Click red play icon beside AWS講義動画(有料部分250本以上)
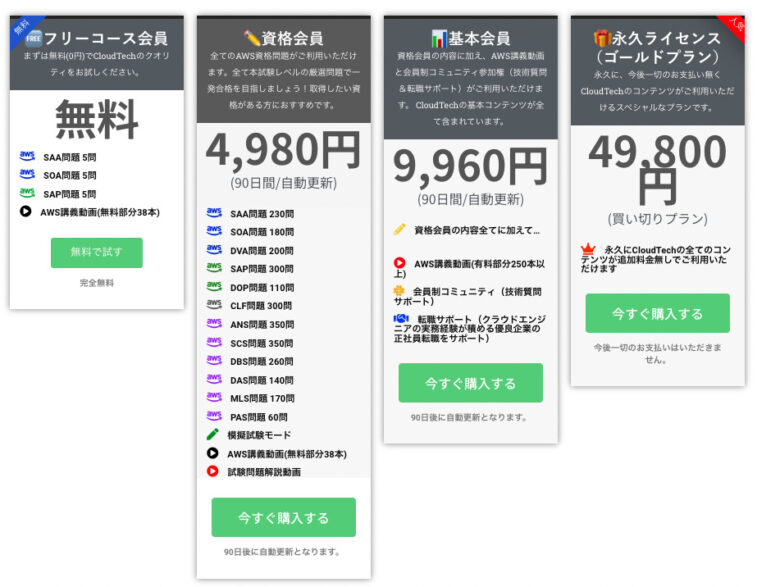The image size is (780, 587). point(399,263)
